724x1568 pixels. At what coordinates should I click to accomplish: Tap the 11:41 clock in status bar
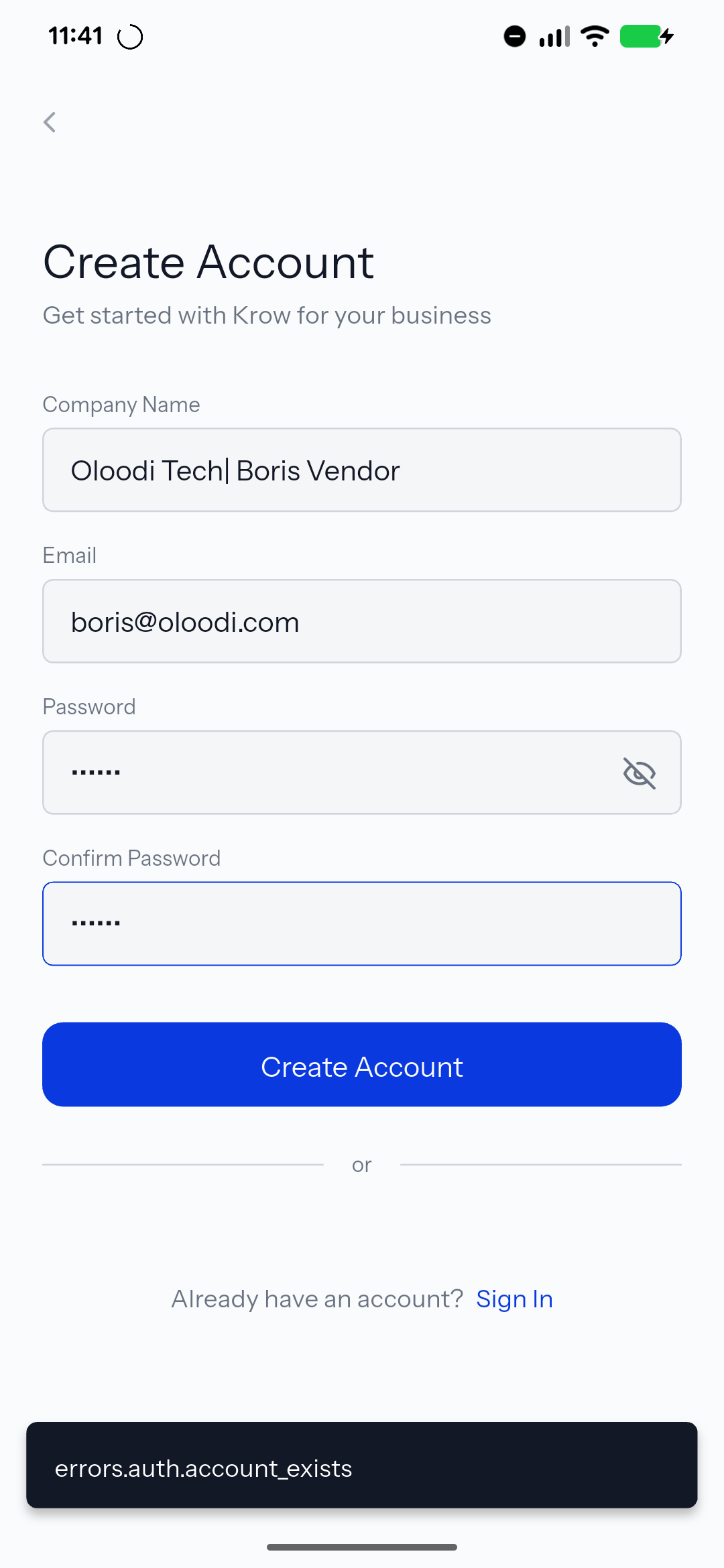tap(75, 36)
